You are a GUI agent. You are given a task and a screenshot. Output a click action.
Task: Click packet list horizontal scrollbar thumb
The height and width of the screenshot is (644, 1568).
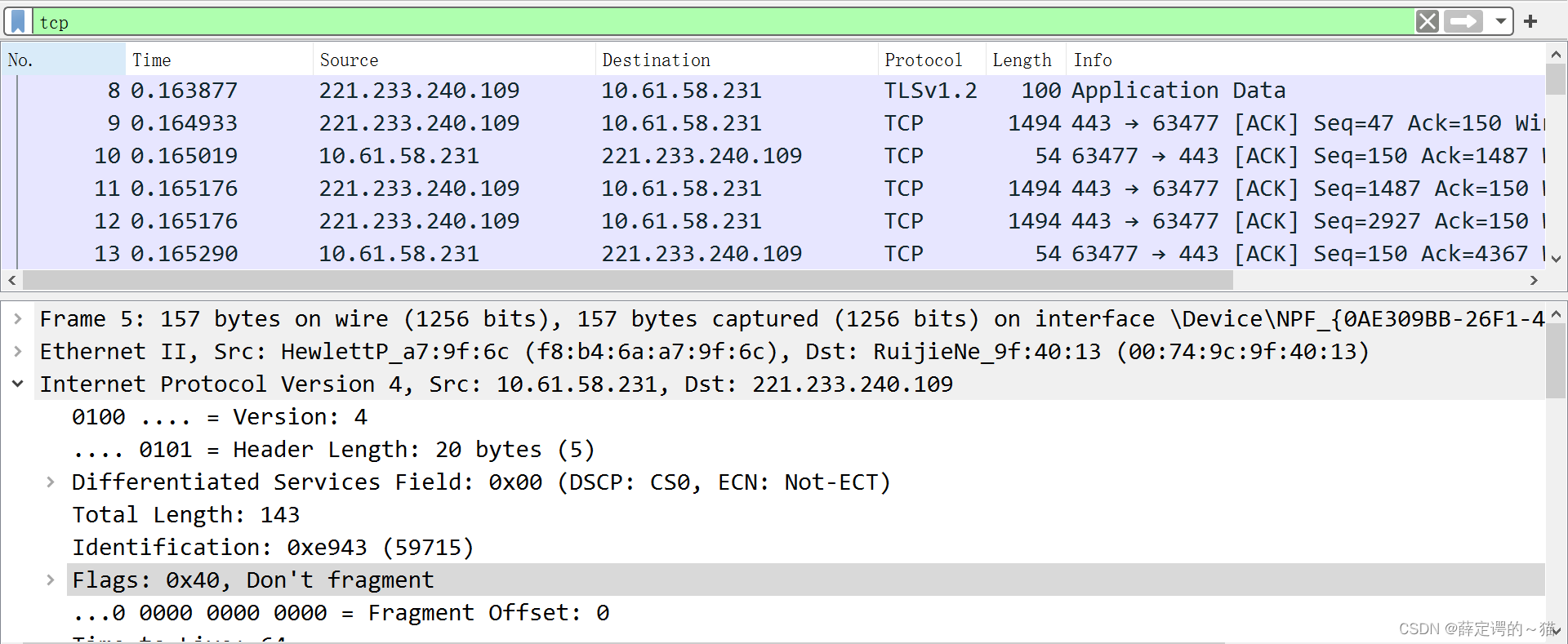pos(627,281)
